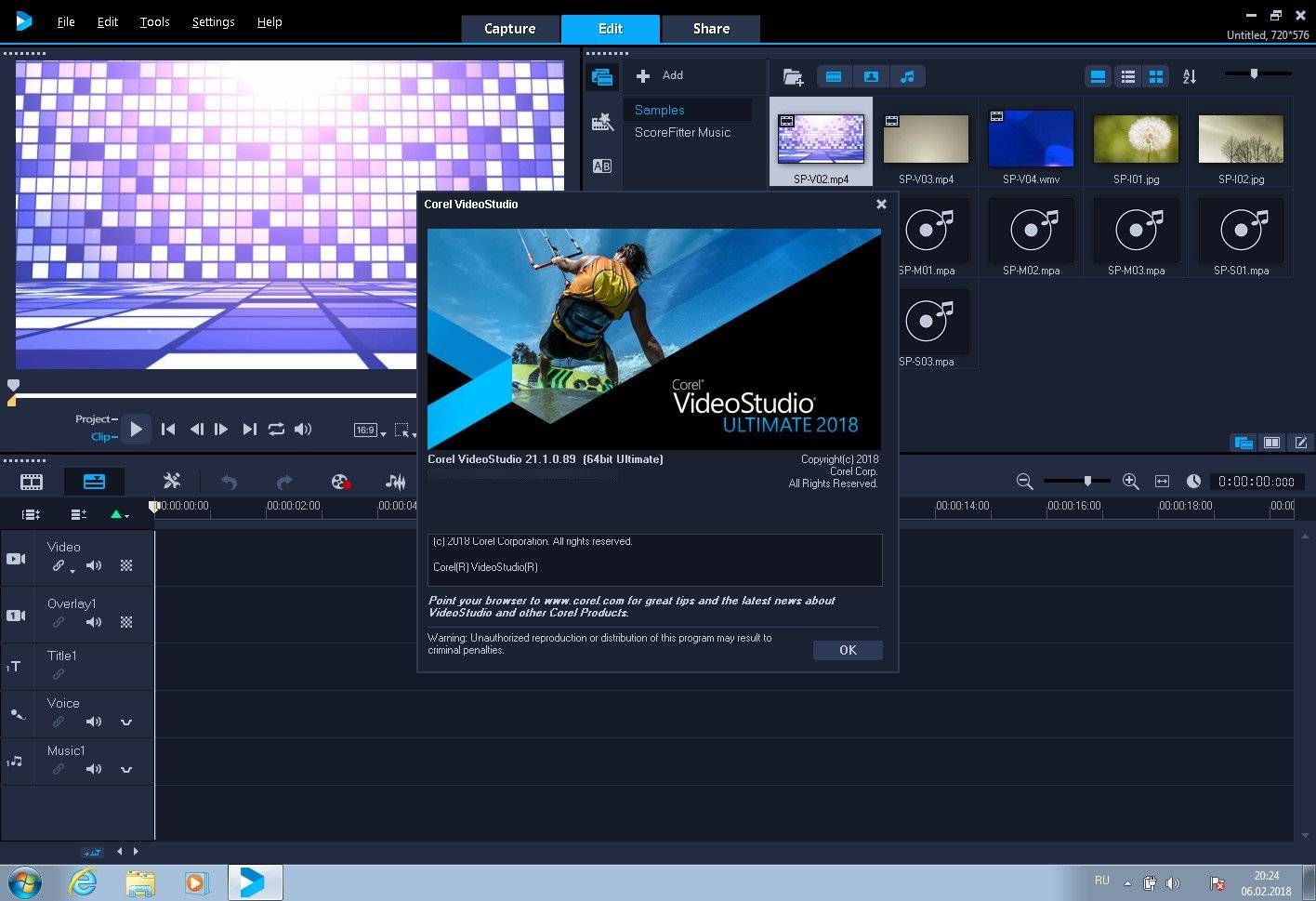Click the Zoom In timeline icon
The height and width of the screenshot is (901, 1316).
click(x=1130, y=482)
